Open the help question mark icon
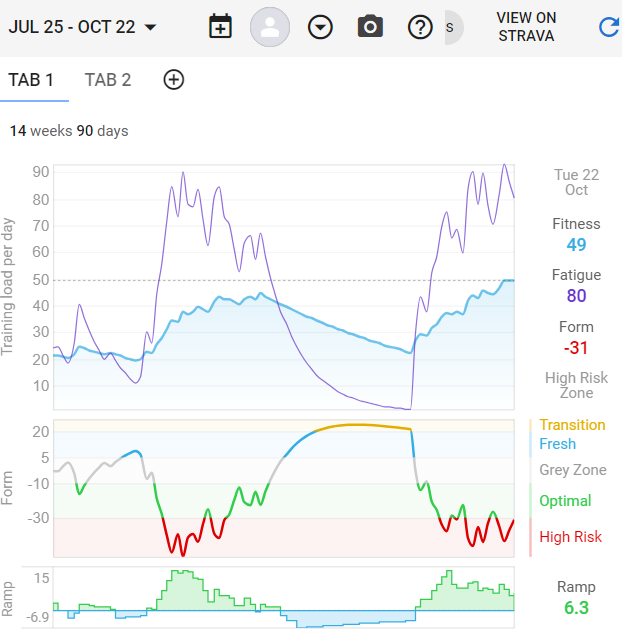 click(420, 27)
